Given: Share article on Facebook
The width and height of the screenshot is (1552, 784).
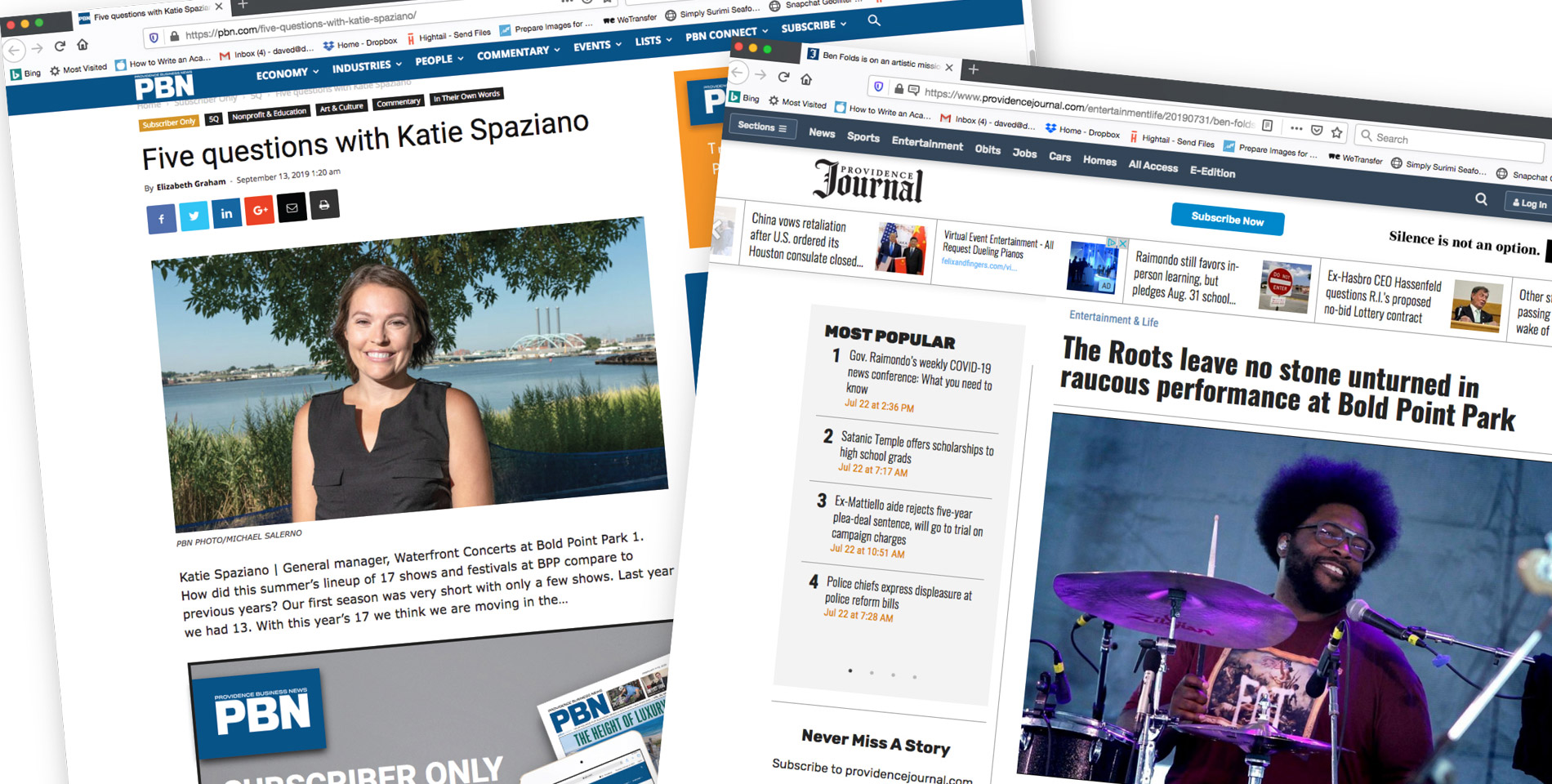Looking at the screenshot, I should [x=162, y=219].
